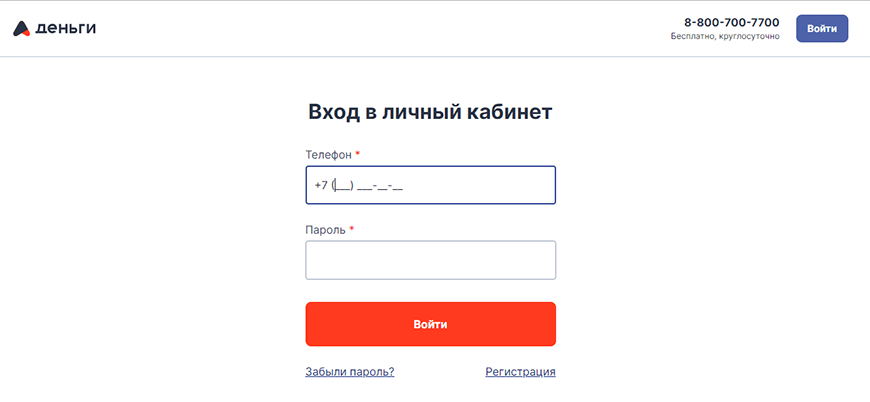Go to the "Регистрация" link
Viewport: 870px width, 402px height.
(520, 372)
